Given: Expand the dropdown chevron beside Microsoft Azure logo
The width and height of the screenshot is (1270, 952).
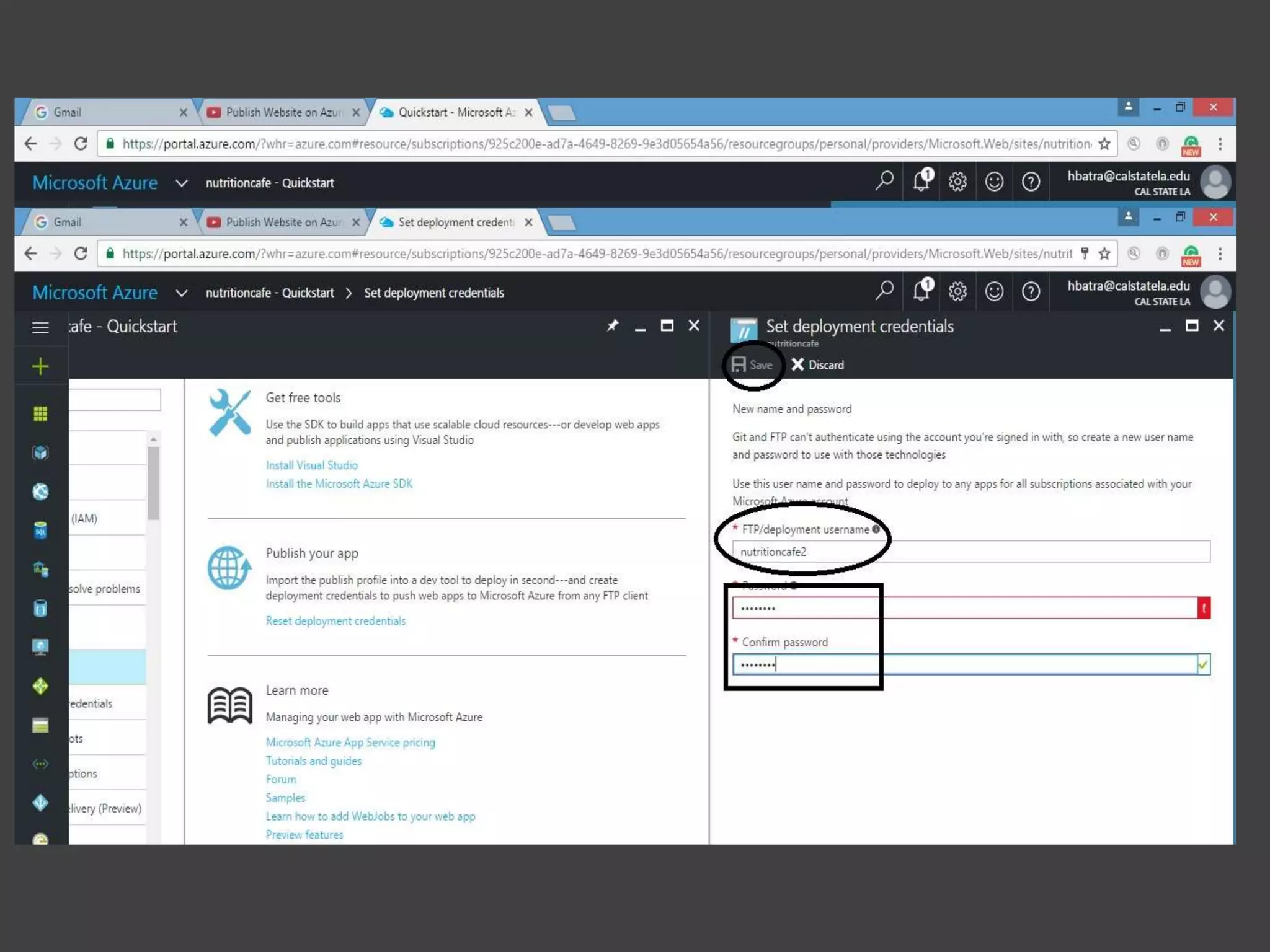Looking at the screenshot, I should click(181, 293).
